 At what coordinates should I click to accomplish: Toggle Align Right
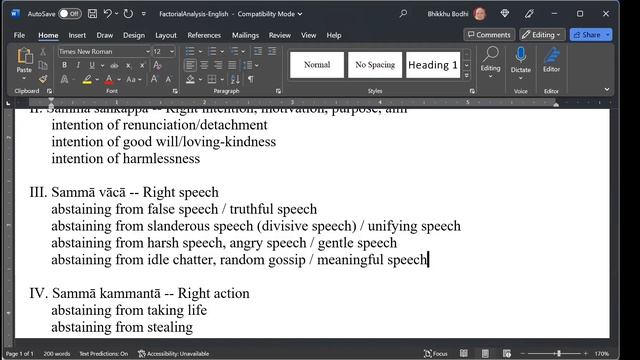pyautogui.click(x=218, y=65)
